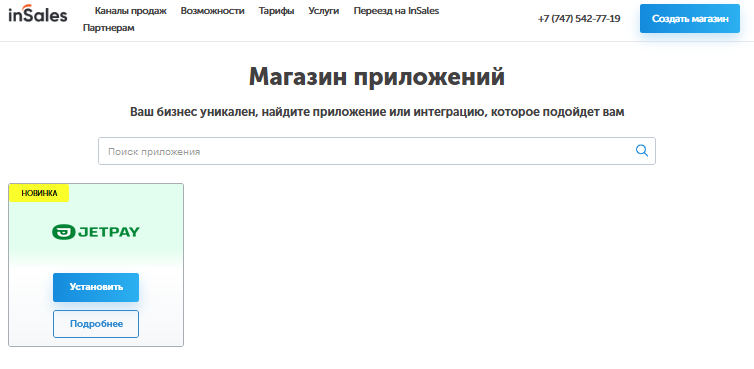
Task: Click the inSales logo in the header
Action: 38,14
